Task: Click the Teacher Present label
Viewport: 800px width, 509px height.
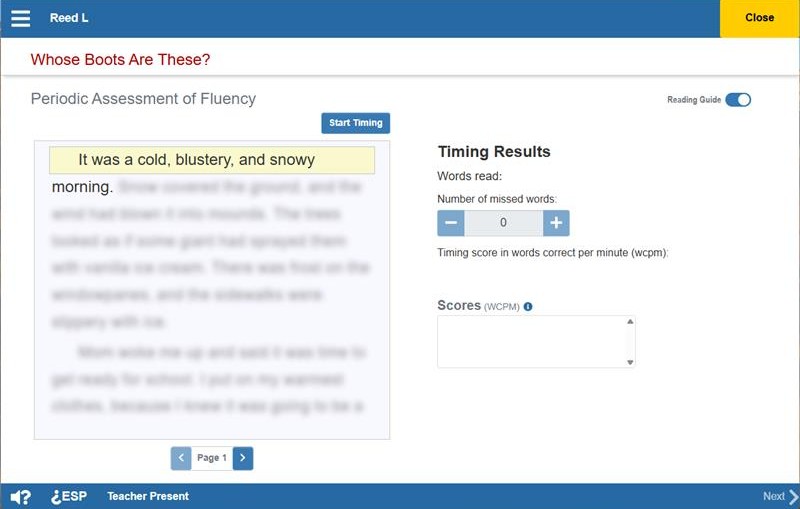Action: [148, 497]
